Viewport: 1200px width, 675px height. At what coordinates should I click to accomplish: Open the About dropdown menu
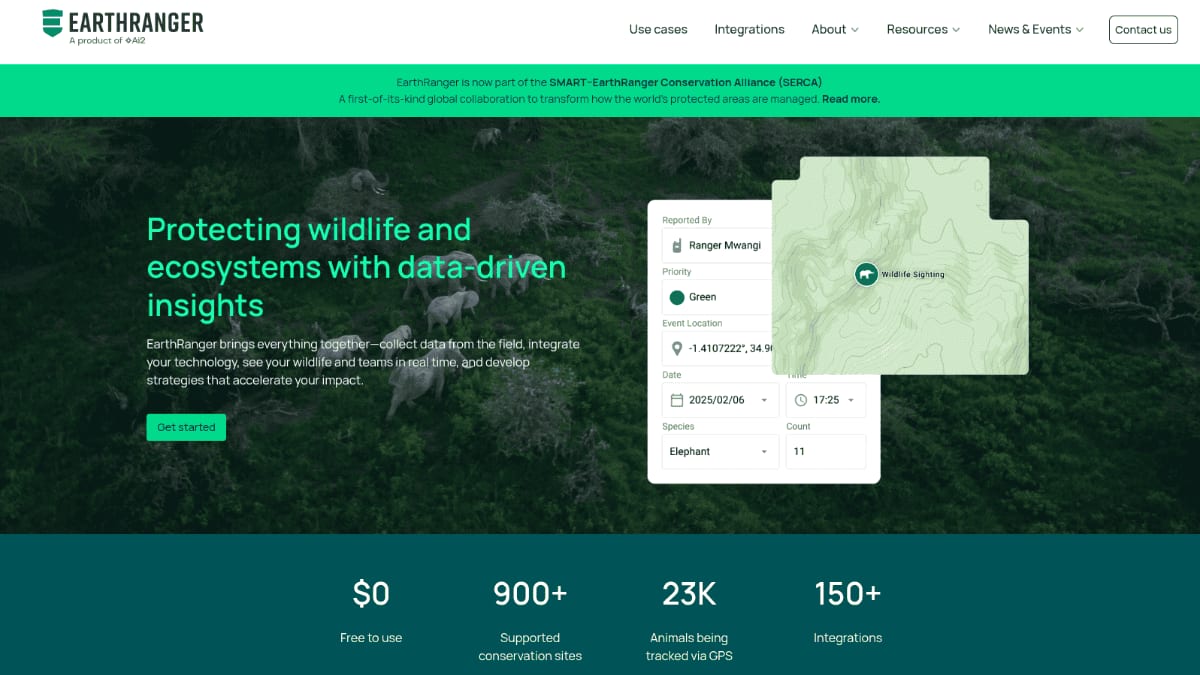(835, 29)
